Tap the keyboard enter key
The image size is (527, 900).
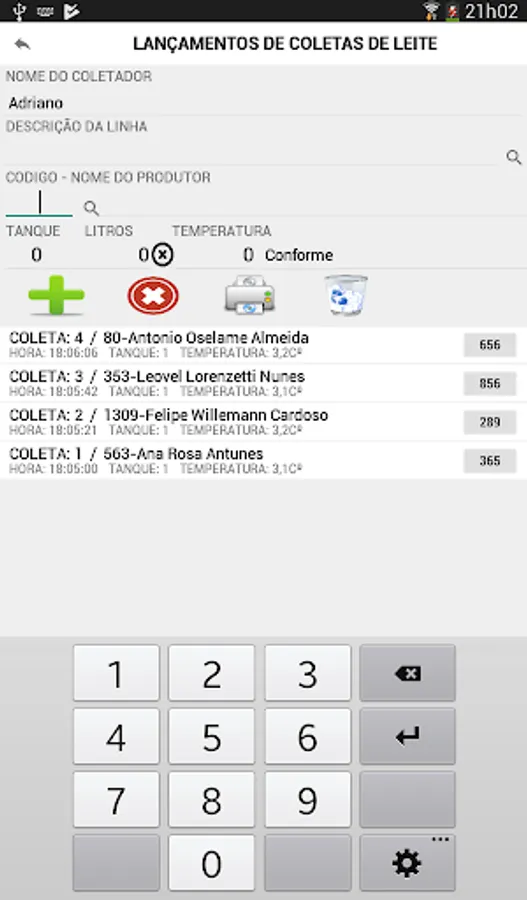pyautogui.click(x=408, y=736)
